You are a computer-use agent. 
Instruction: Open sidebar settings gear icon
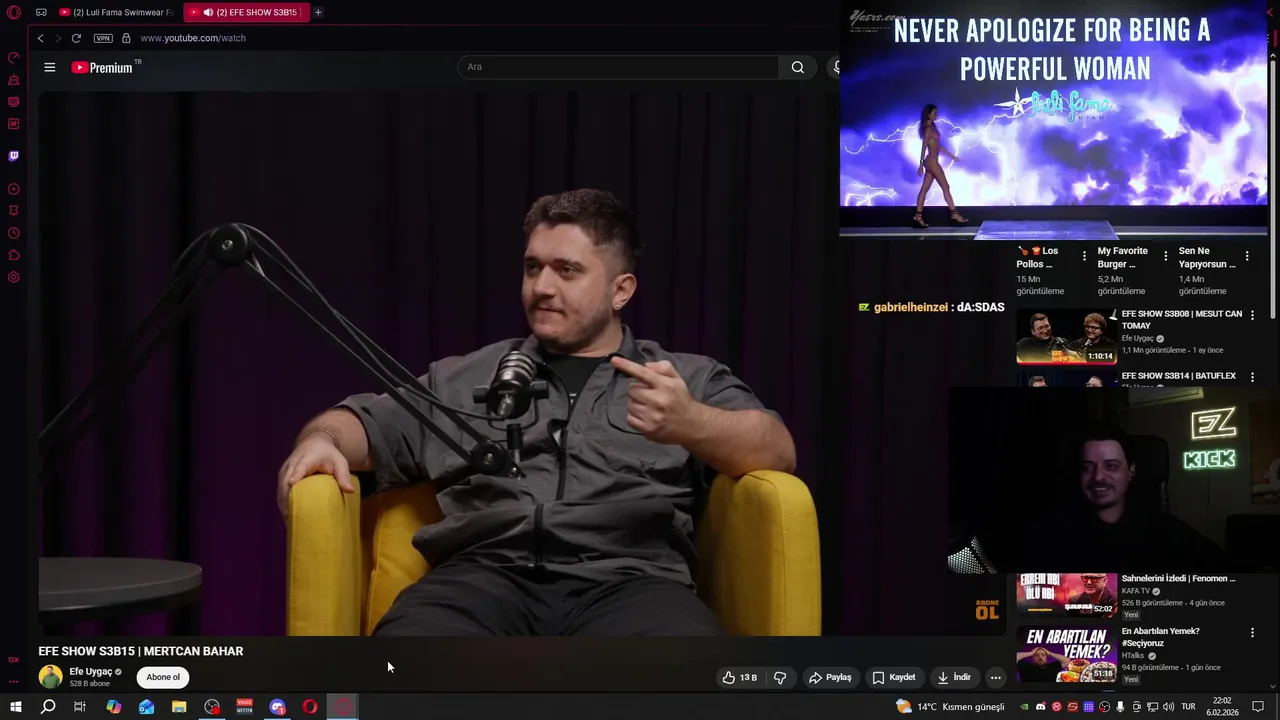pyautogui.click(x=14, y=277)
